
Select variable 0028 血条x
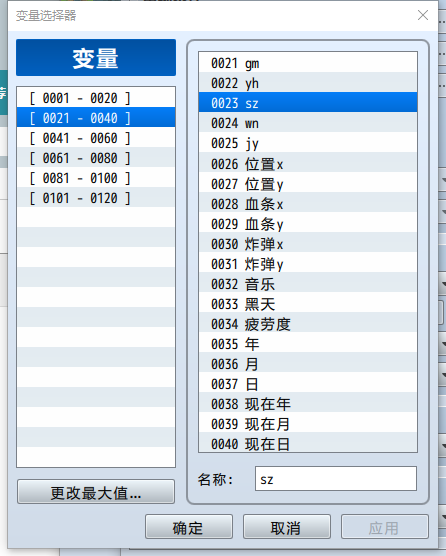point(308,203)
